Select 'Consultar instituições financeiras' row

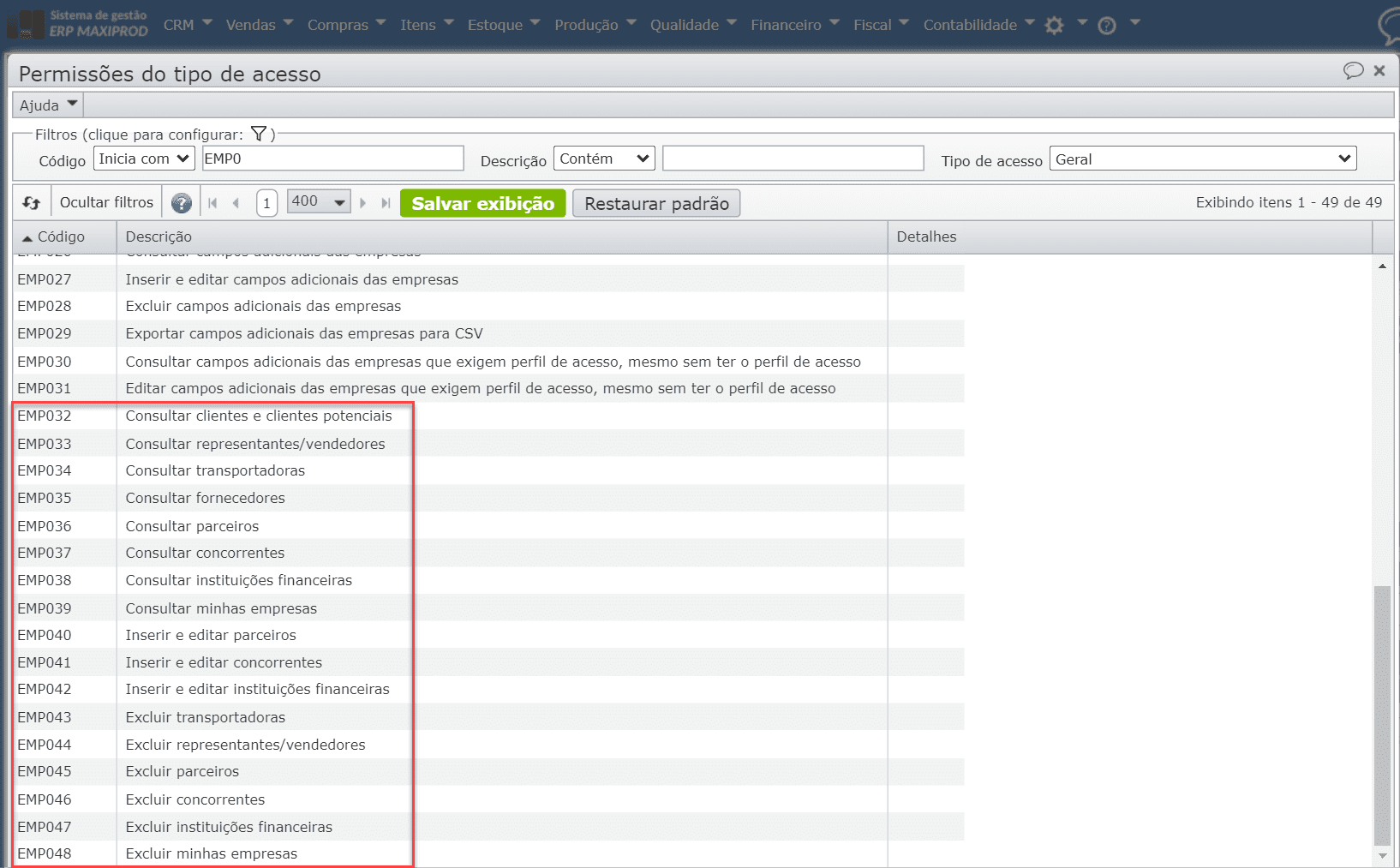coord(488,580)
